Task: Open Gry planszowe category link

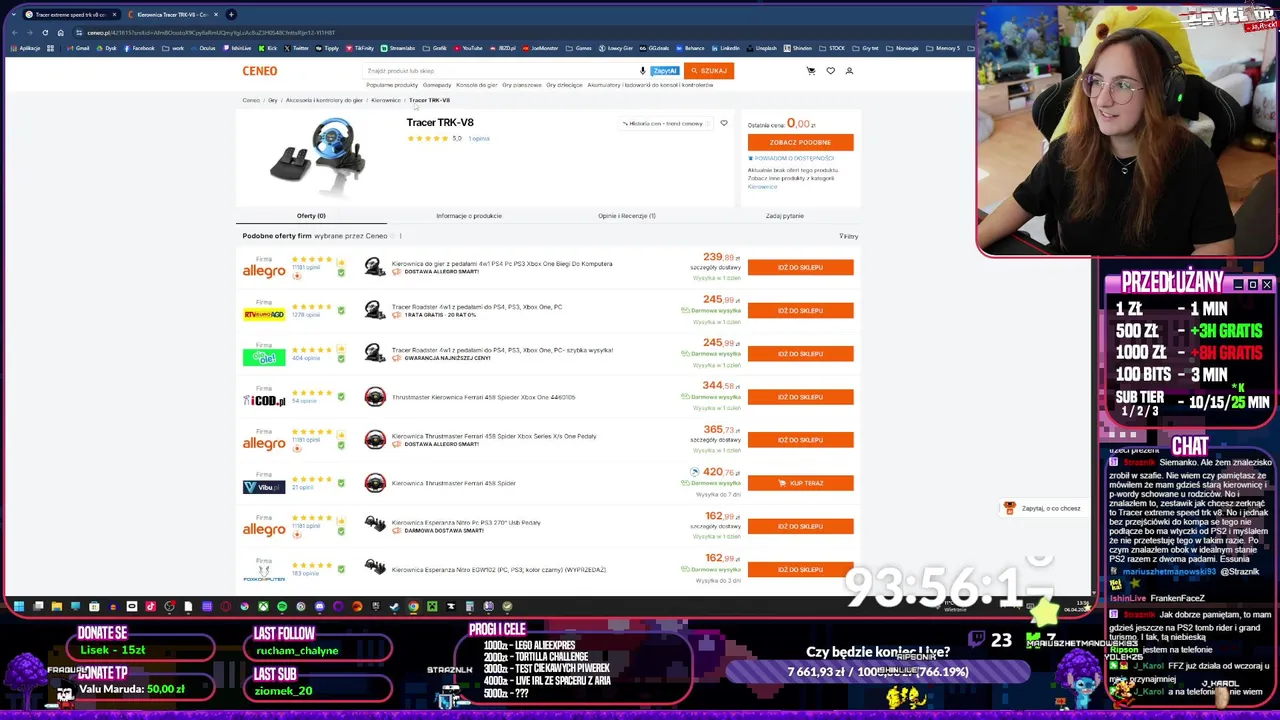Action: pos(522,85)
